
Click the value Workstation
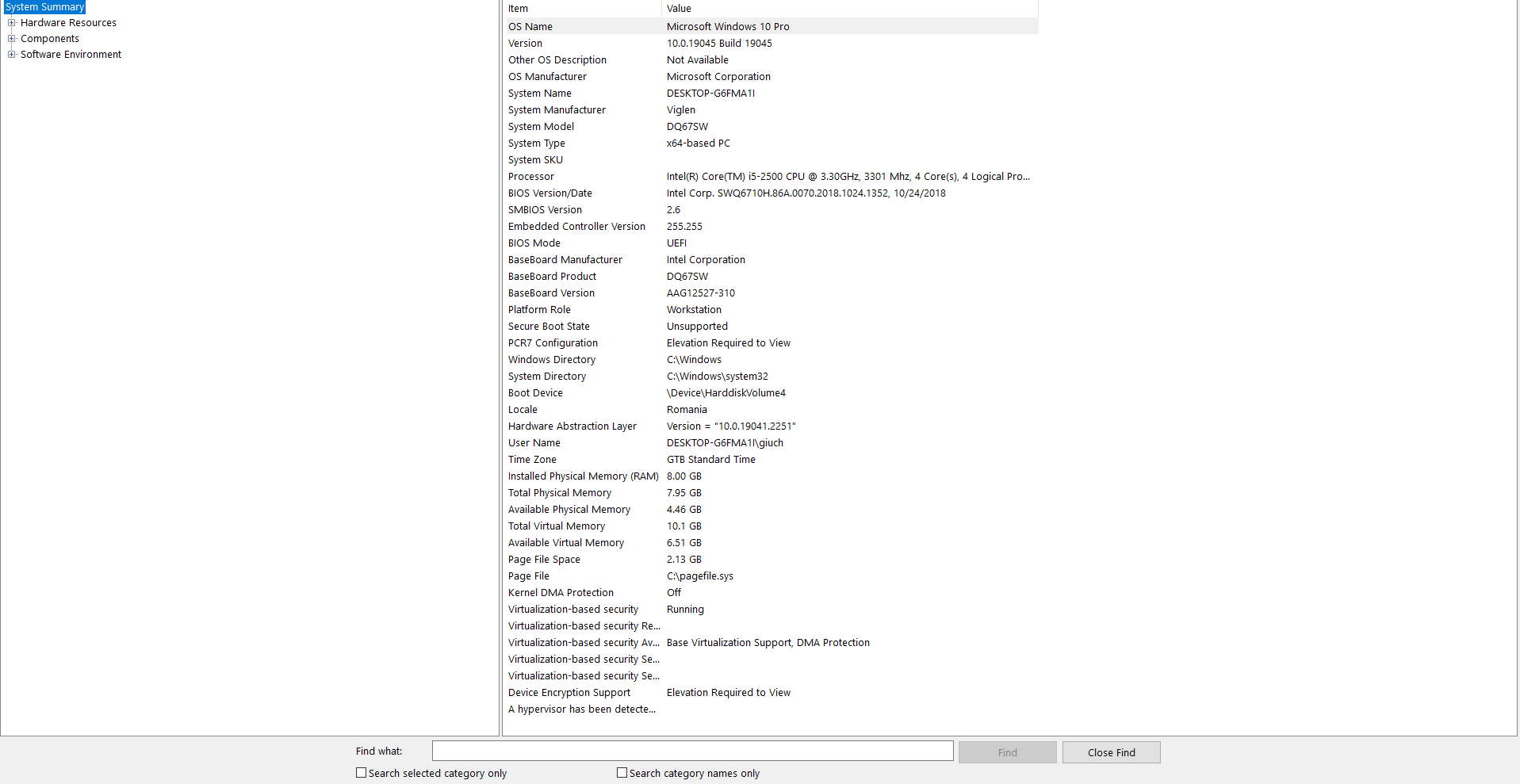(x=694, y=310)
